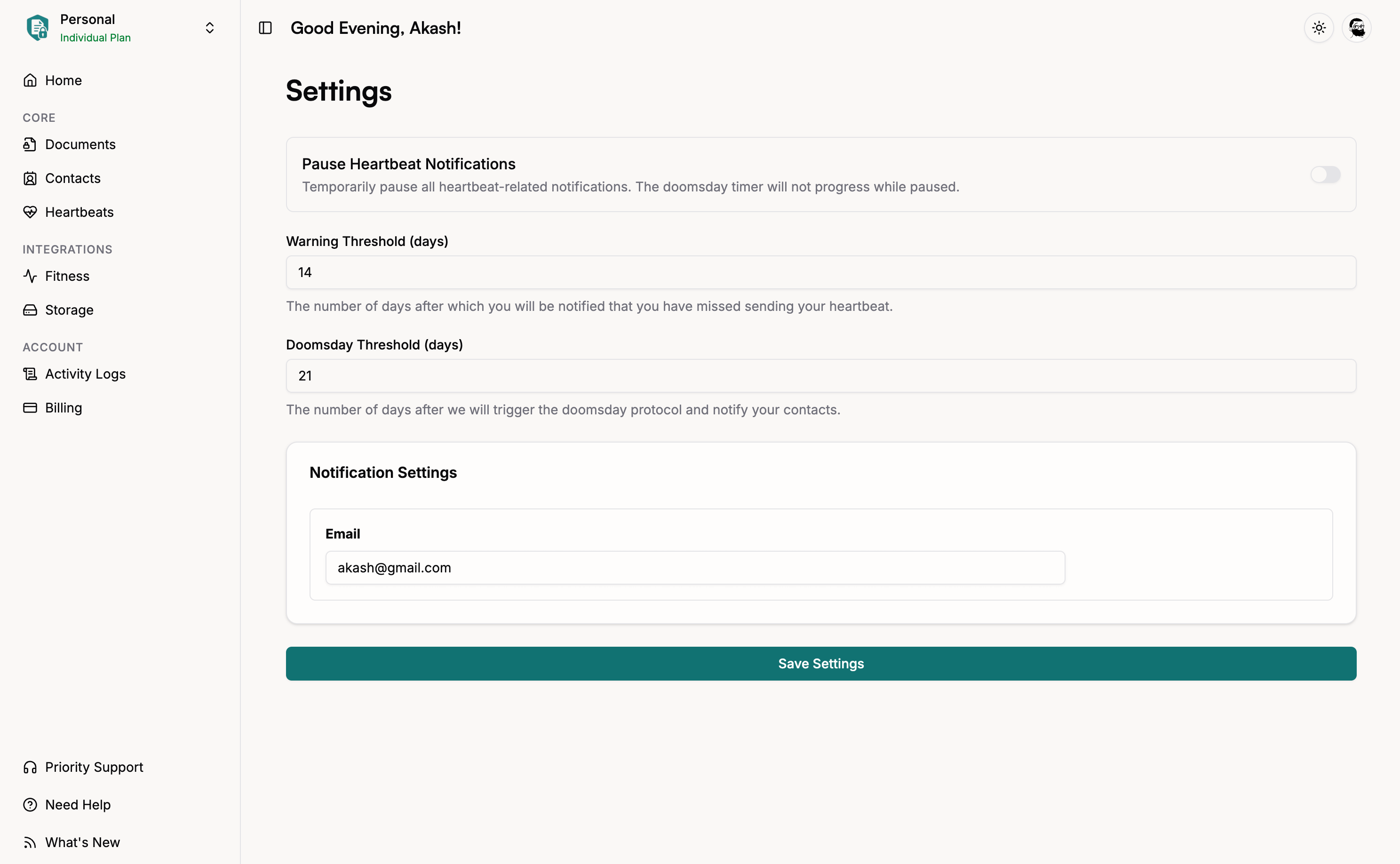The width and height of the screenshot is (1400, 864).
Task: Open Activity Logs
Action: pos(85,374)
